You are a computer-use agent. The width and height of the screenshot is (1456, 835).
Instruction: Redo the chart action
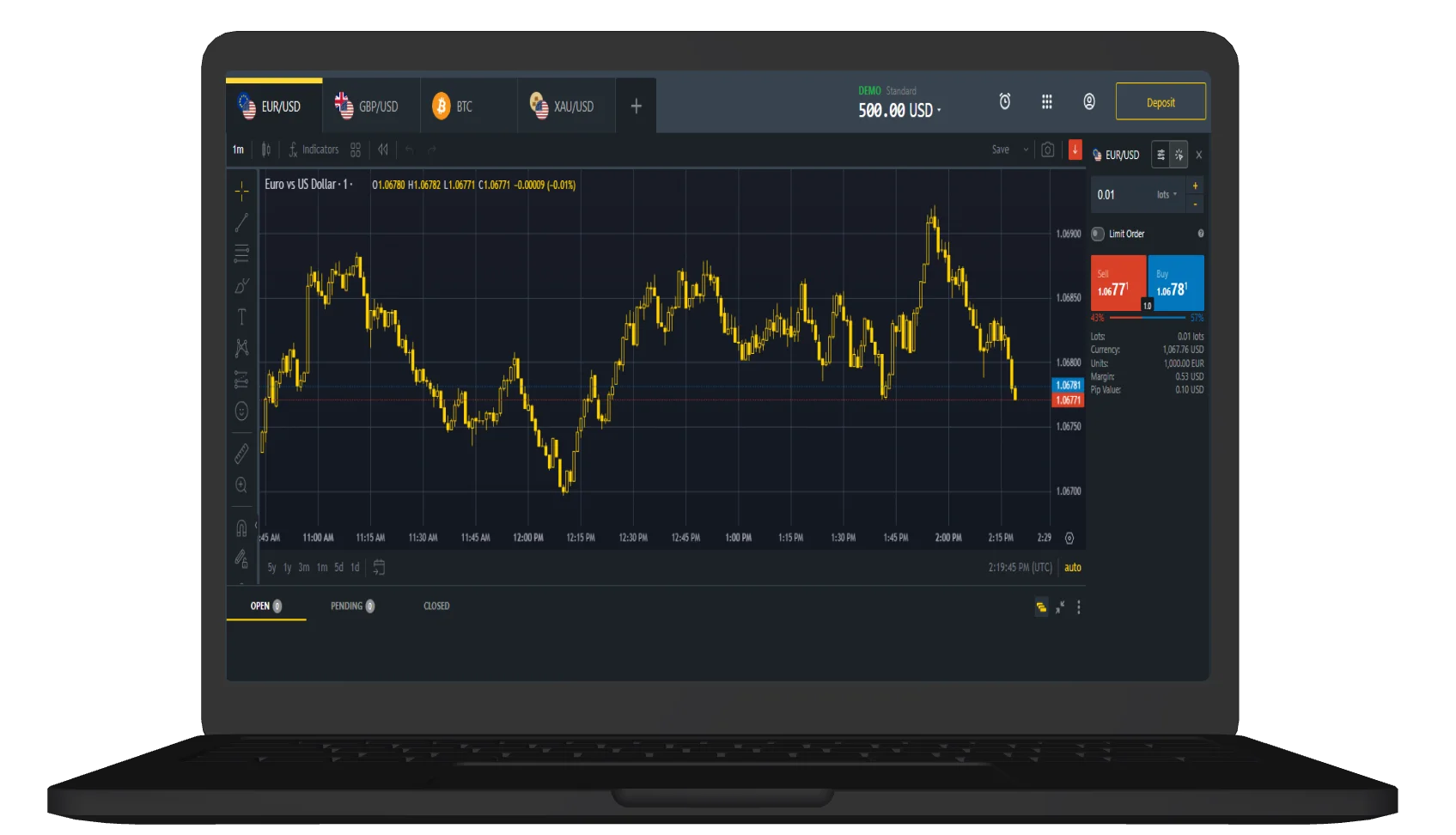(x=432, y=149)
